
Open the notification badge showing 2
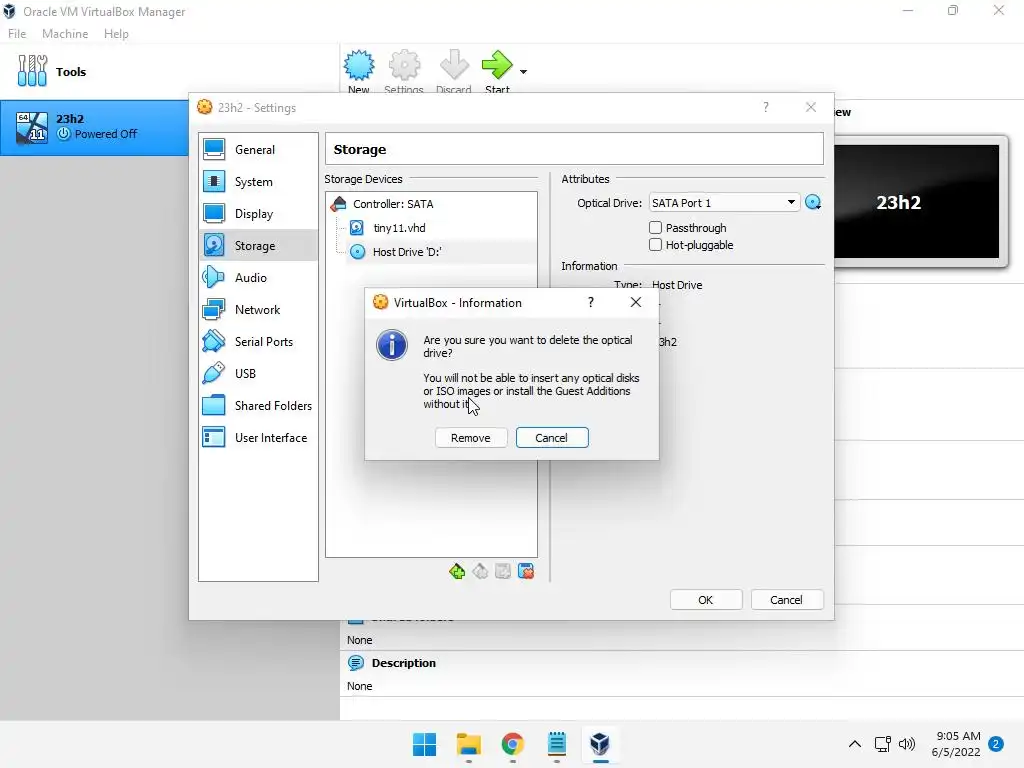996,744
